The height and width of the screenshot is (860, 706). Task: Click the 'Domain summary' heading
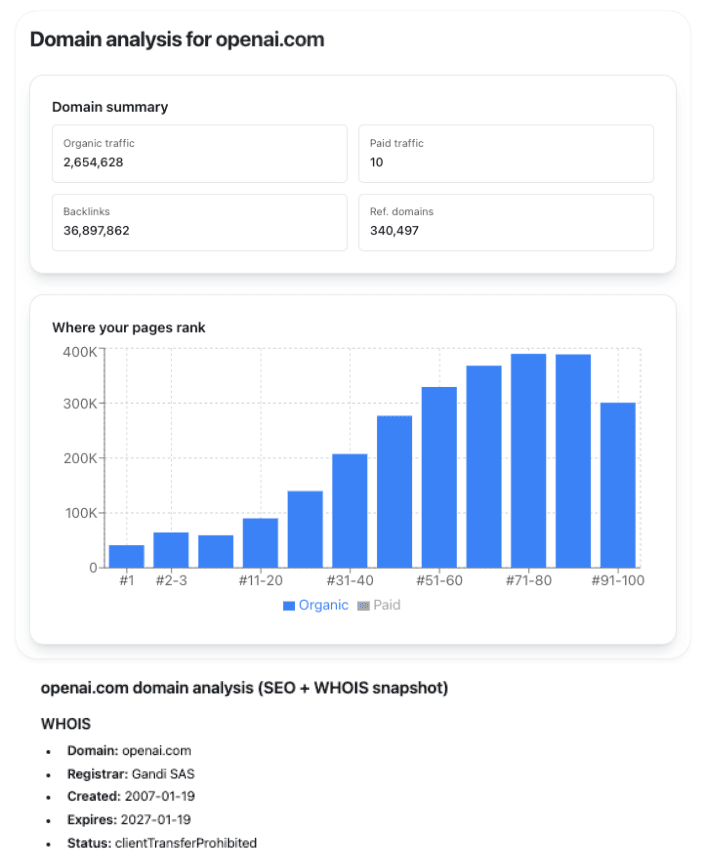point(110,107)
